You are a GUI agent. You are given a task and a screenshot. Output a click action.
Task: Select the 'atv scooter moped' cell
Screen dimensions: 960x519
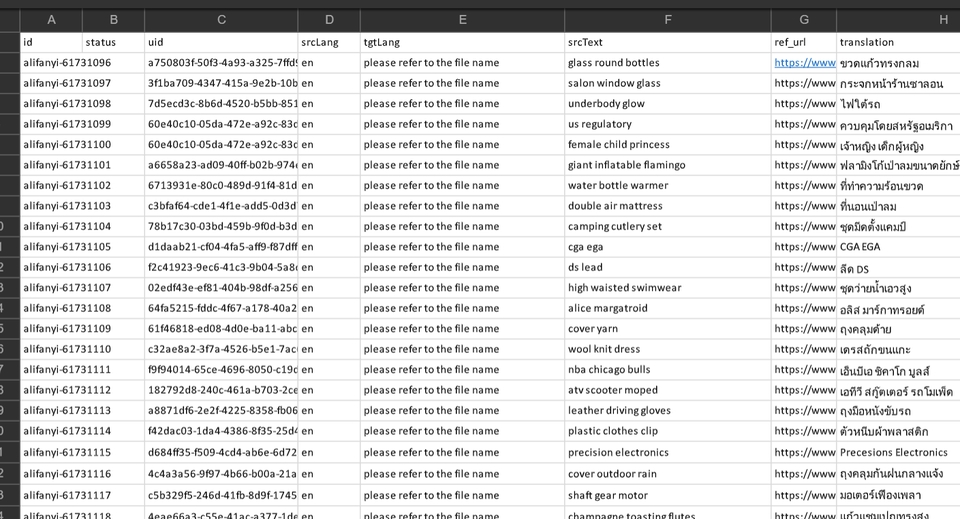point(667,390)
